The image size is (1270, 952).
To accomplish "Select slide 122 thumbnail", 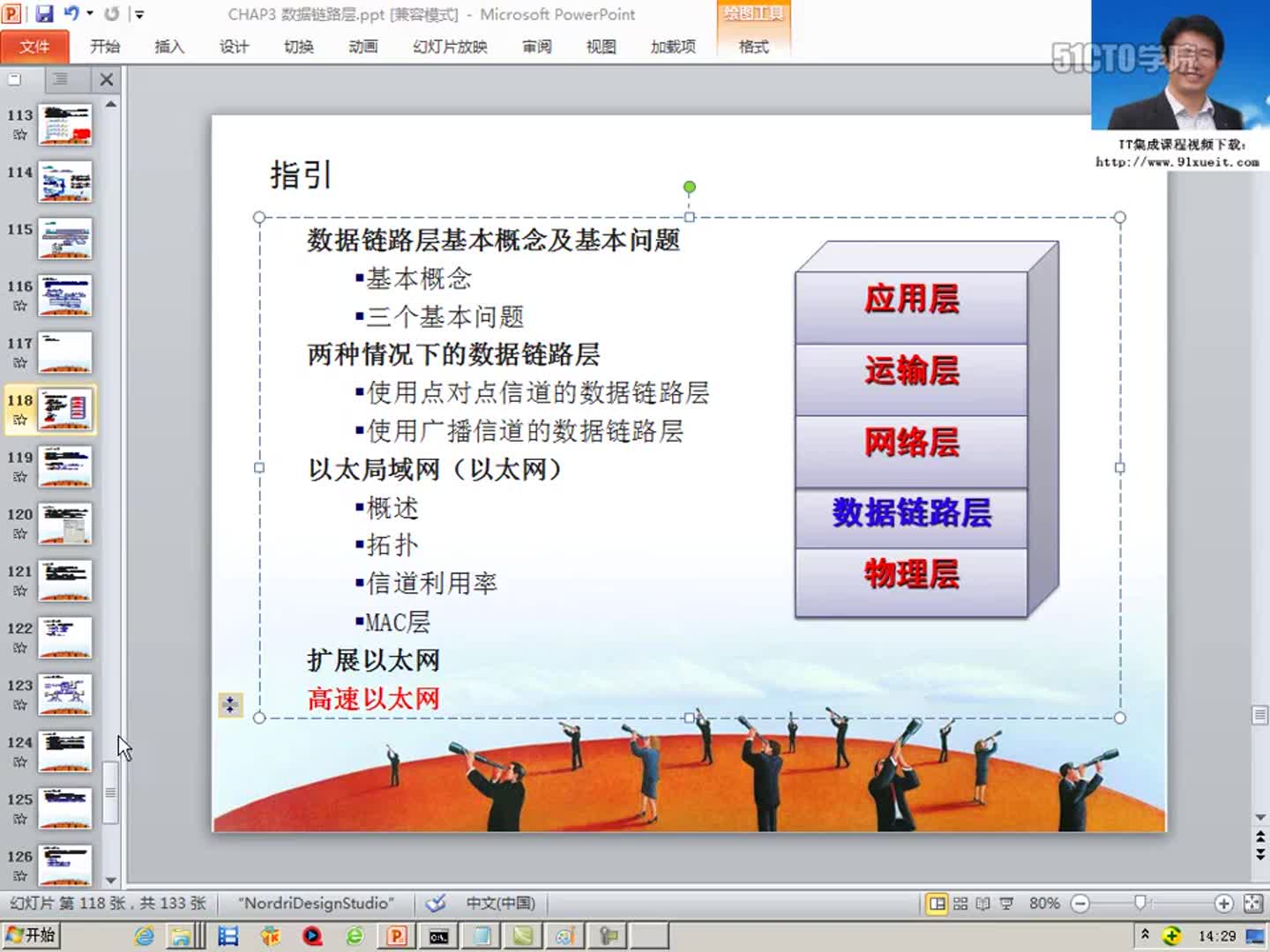I will coord(65,637).
